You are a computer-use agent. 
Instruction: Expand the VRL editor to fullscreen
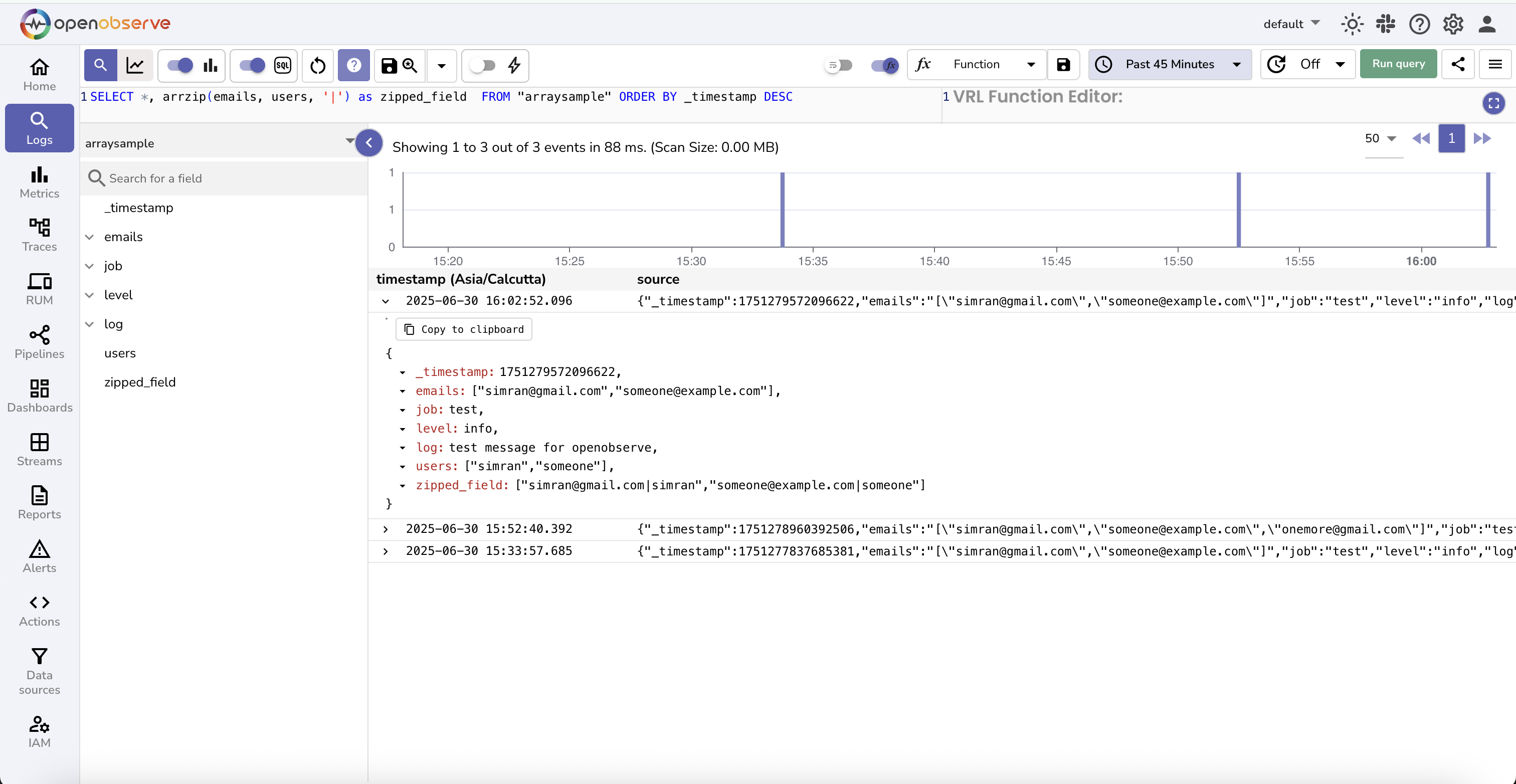pyautogui.click(x=1493, y=104)
